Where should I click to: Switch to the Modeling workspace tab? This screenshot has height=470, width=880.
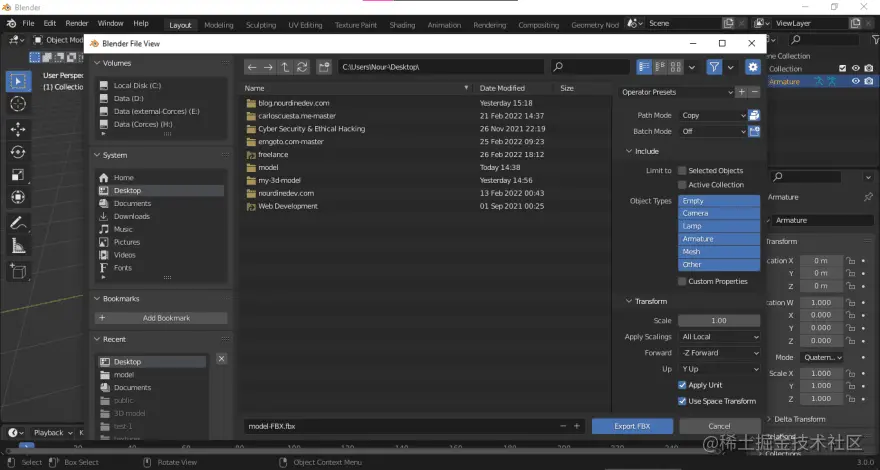(219, 25)
